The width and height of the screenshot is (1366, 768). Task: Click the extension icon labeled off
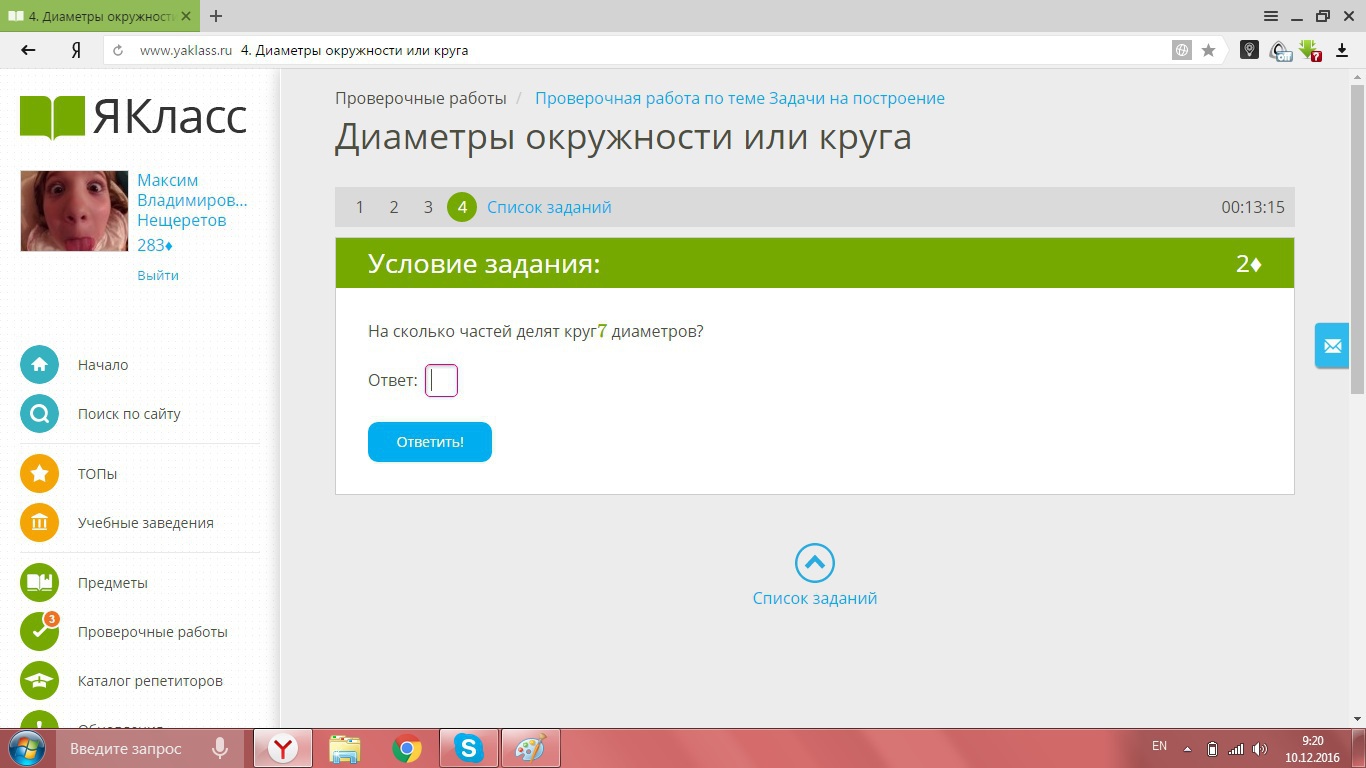point(1280,50)
